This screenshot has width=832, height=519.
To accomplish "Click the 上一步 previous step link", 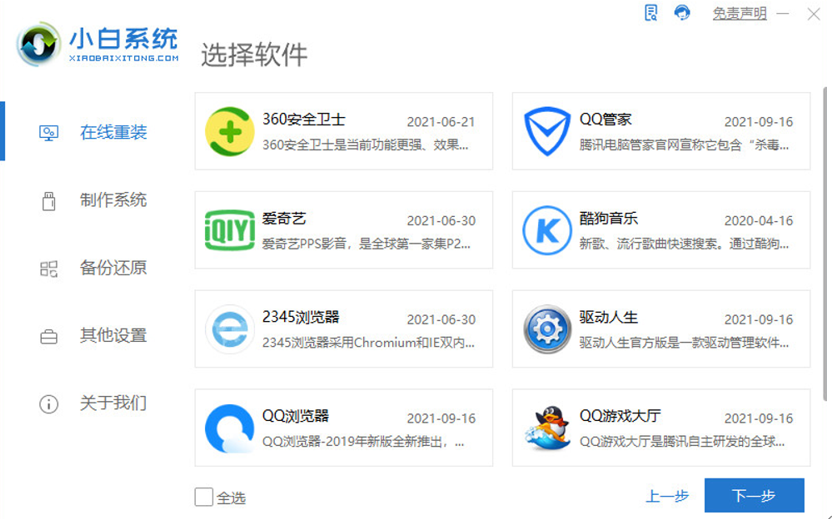I will point(667,496).
